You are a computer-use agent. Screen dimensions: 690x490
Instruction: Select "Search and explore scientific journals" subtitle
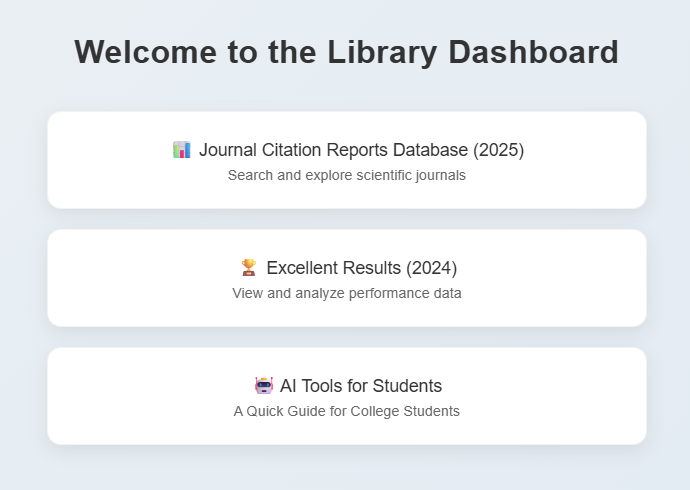(x=347, y=175)
